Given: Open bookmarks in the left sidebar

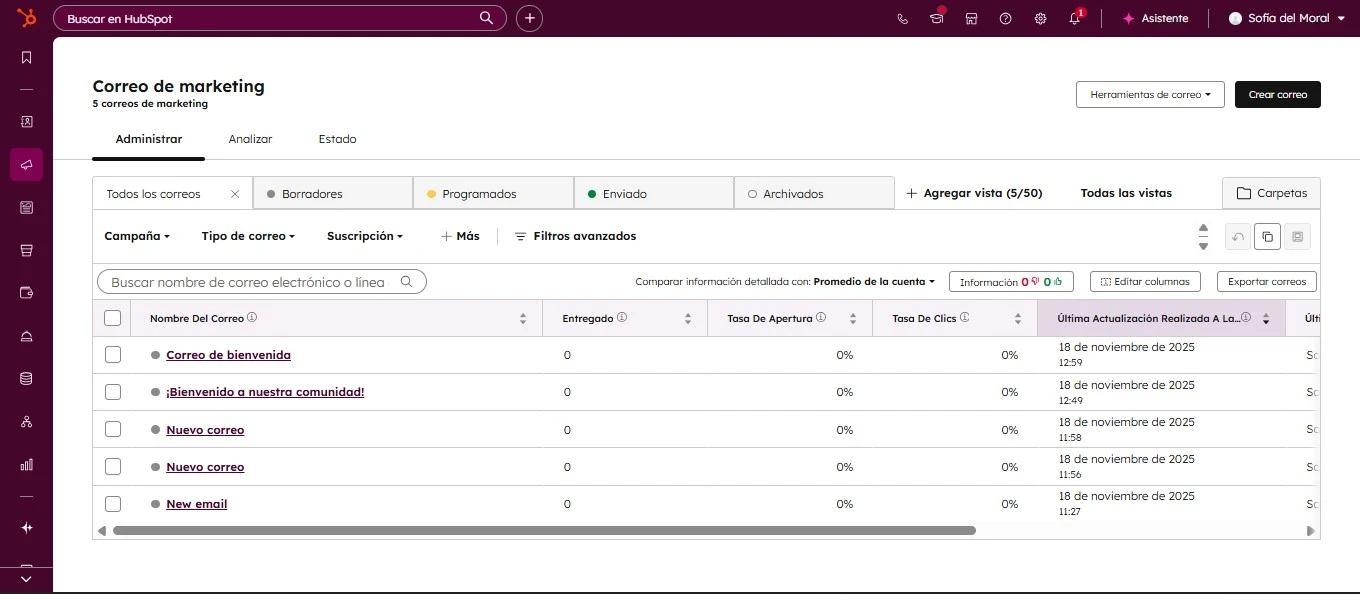Looking at the screenshot, I should coord(26,58).
